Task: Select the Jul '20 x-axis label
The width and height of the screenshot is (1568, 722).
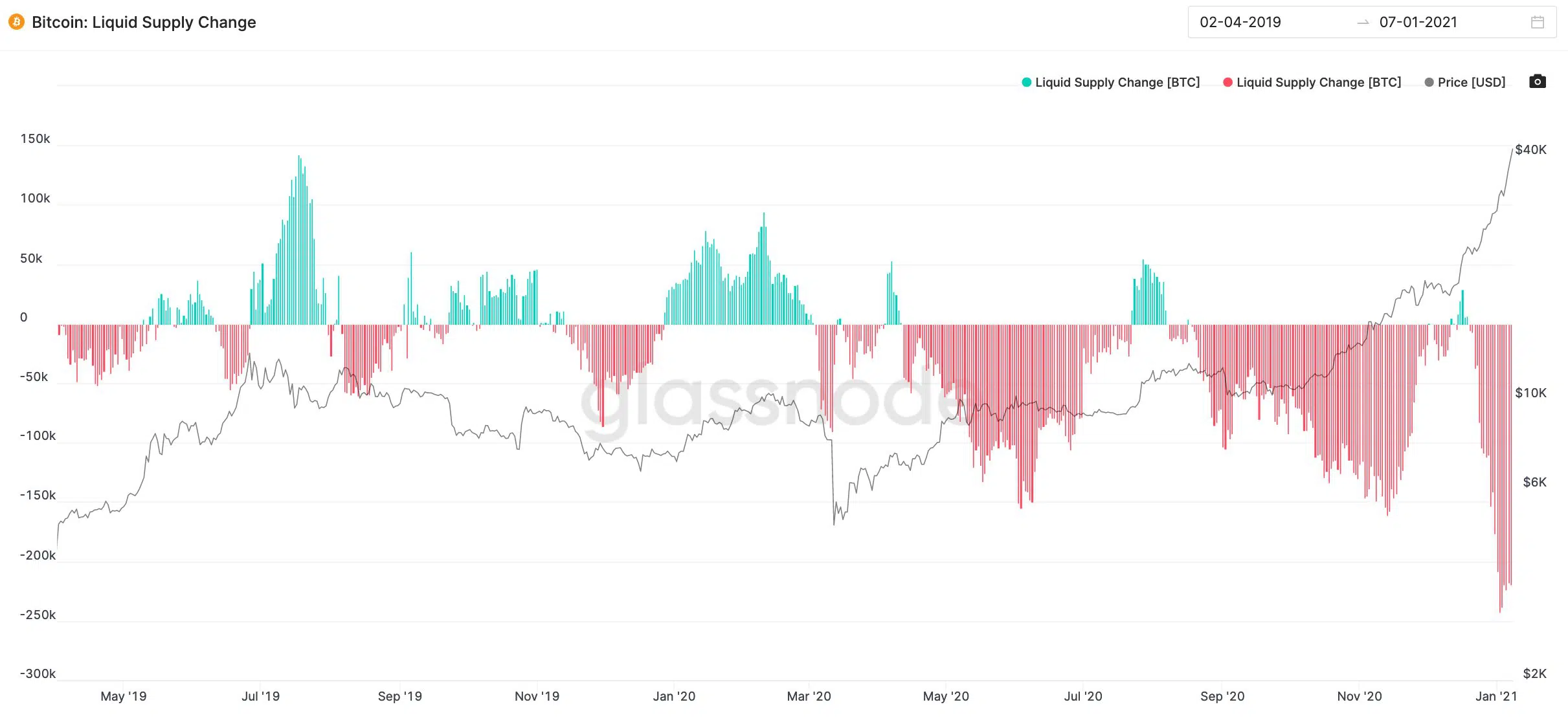Action: tap(1083, 696)
